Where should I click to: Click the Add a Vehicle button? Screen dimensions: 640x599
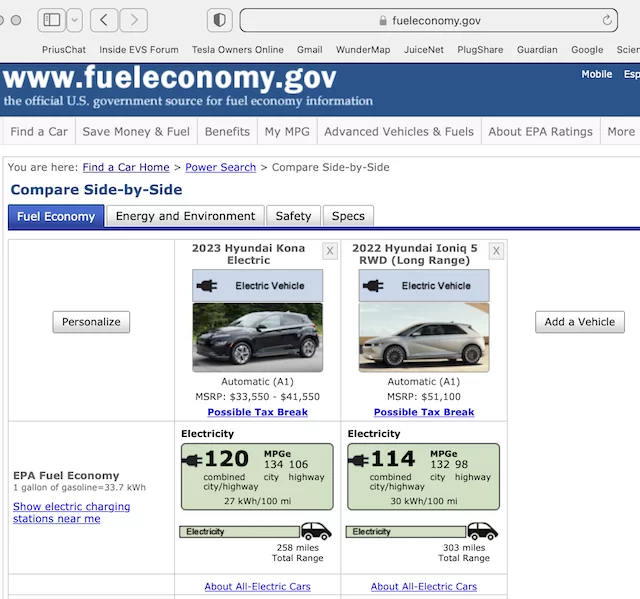580,322
